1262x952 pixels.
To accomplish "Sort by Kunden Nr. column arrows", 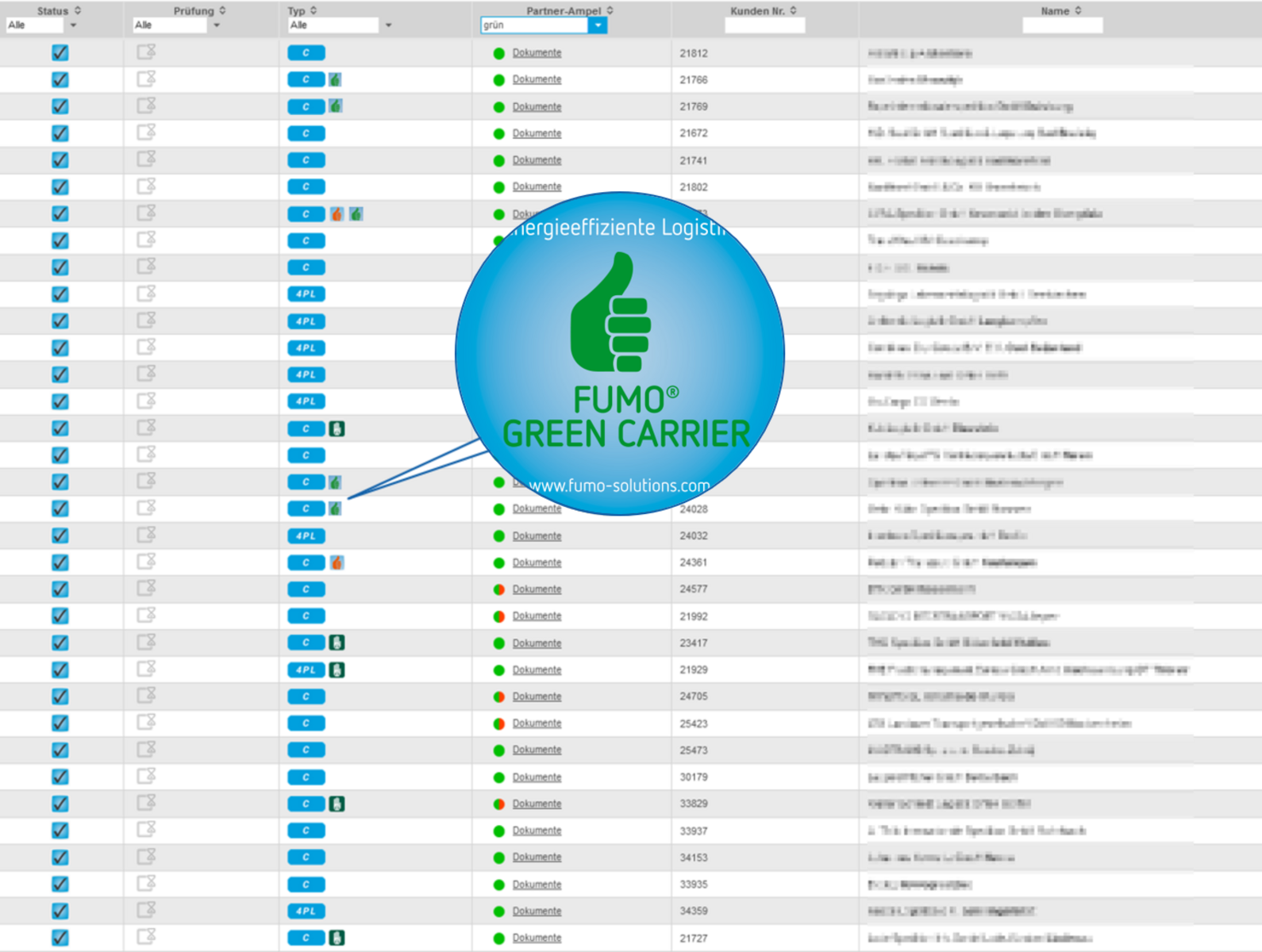I will (x=793, y=10).
